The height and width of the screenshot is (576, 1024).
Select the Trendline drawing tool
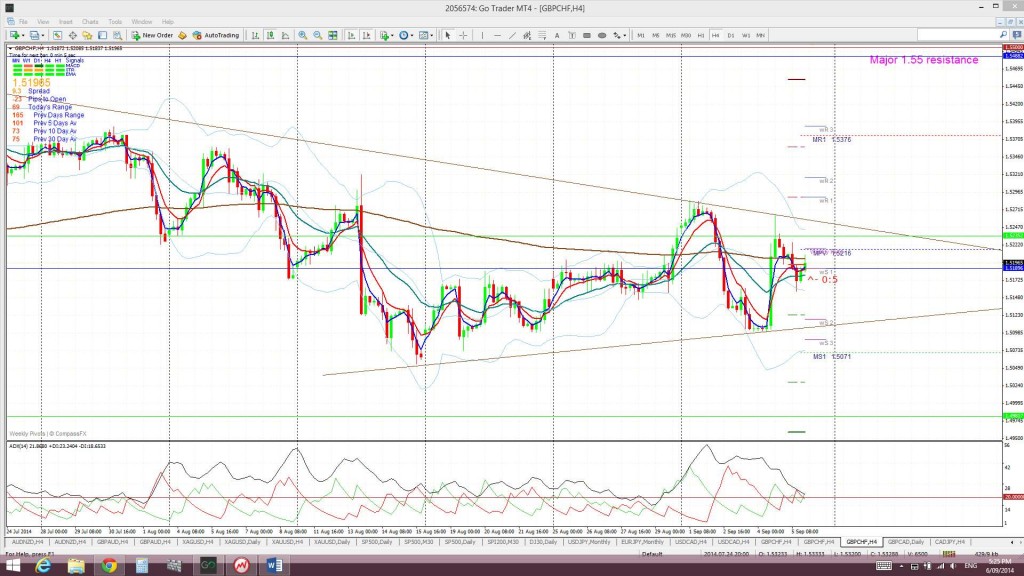[511, 35]
